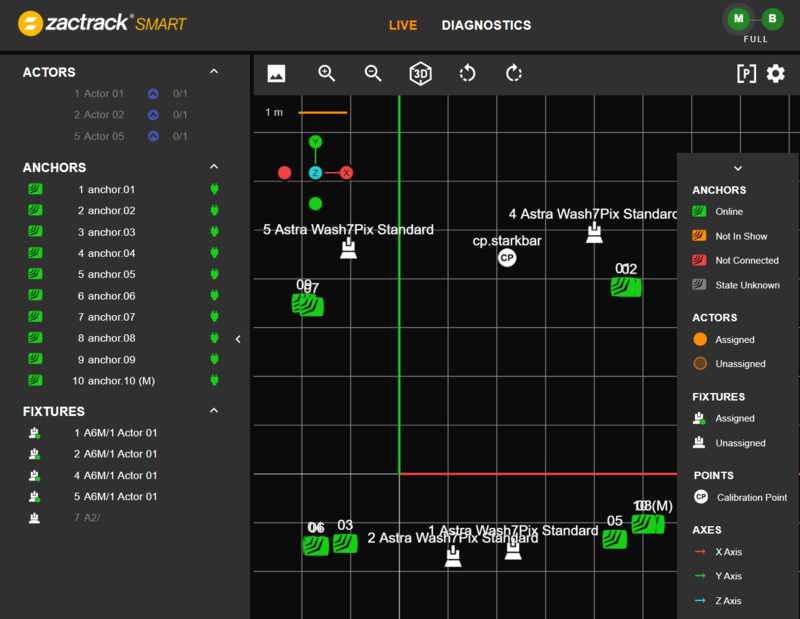Screen dimensions: 800x619
Task: Click the B backup status indicator
Action: coord(772,19)
